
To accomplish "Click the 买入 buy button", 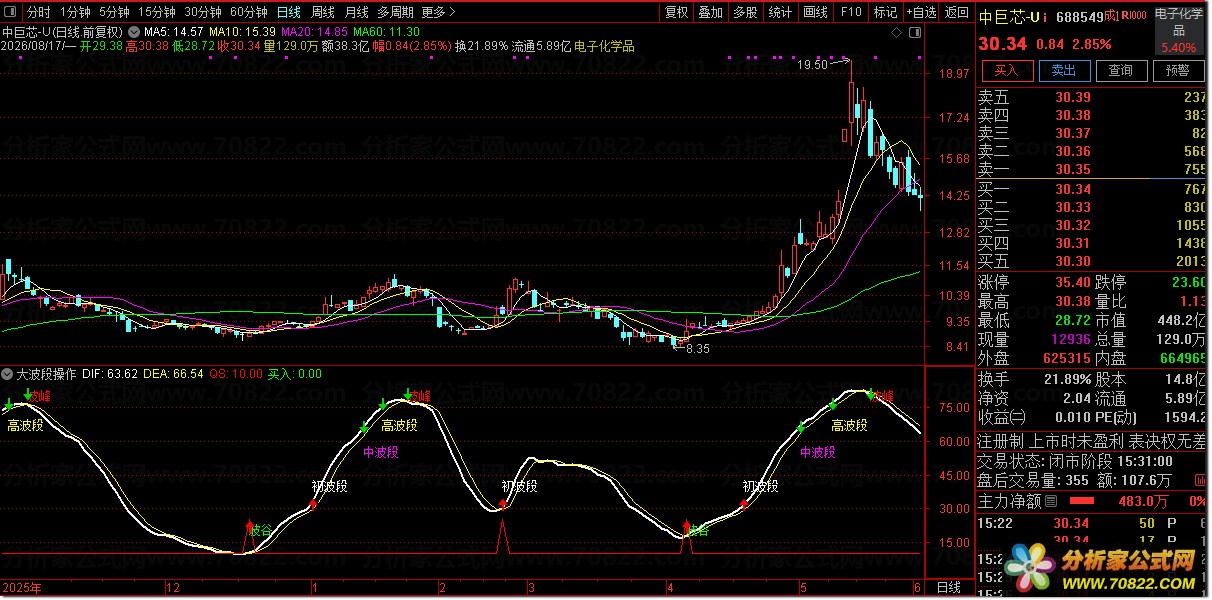I will (x=1006, y=70).
